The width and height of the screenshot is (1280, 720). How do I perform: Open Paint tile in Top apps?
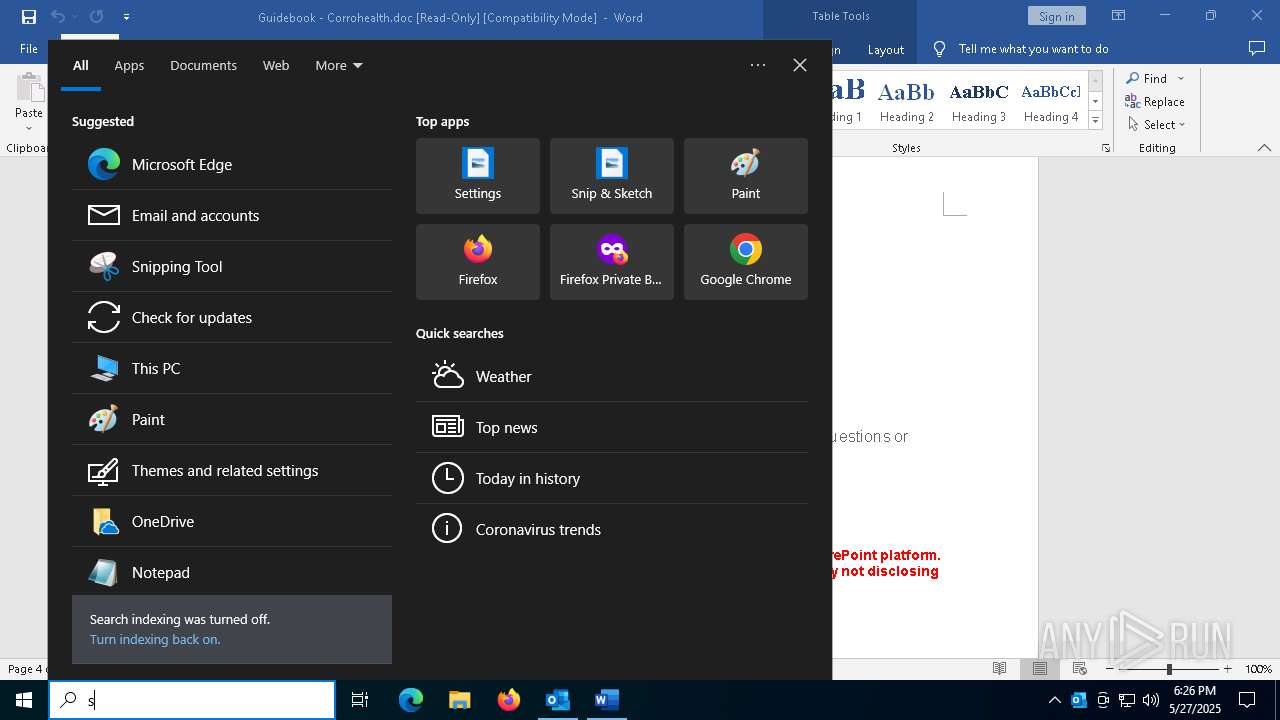[746, 176]
